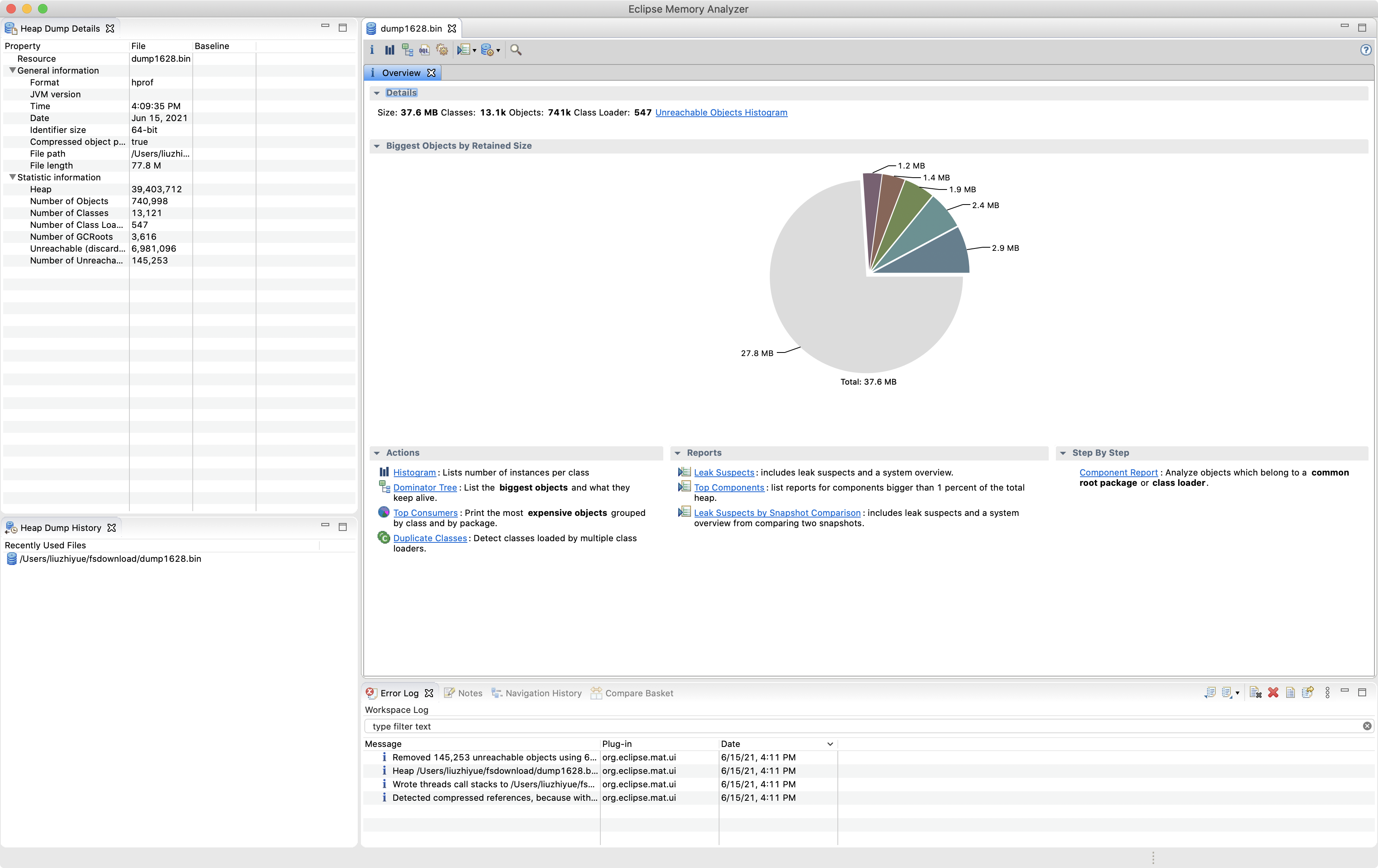The width and height of the screenshot is (1378, 868).
Task: Collapse the Statistic information tree node
Action: pos(12,177)
